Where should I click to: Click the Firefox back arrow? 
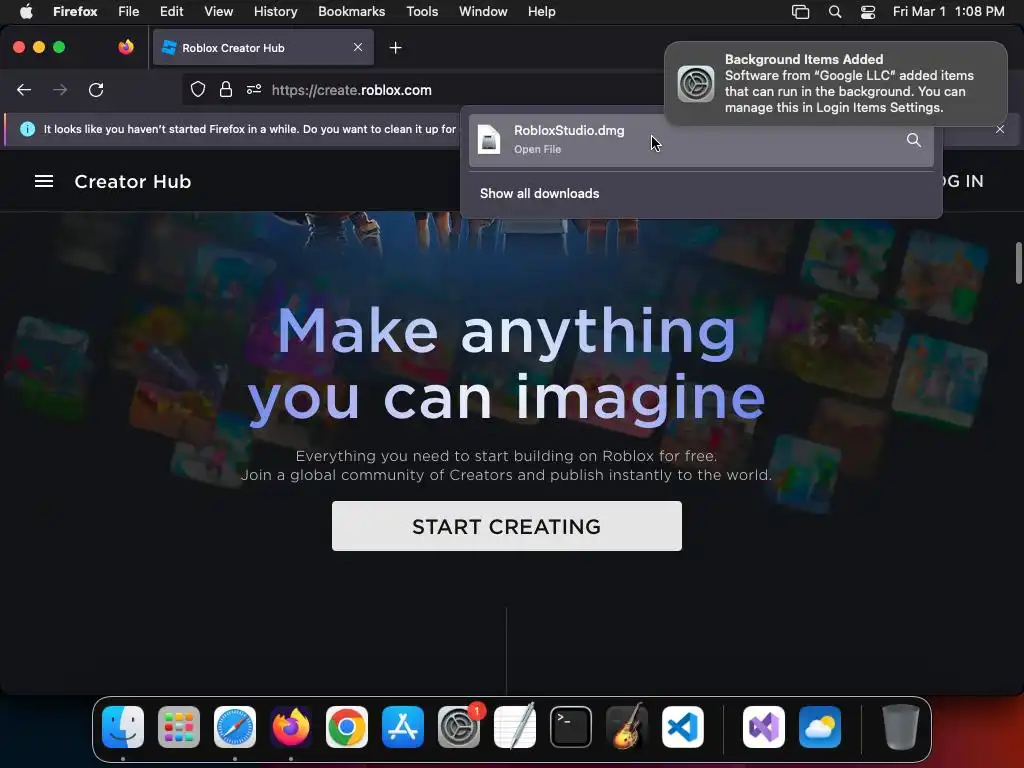24,90
